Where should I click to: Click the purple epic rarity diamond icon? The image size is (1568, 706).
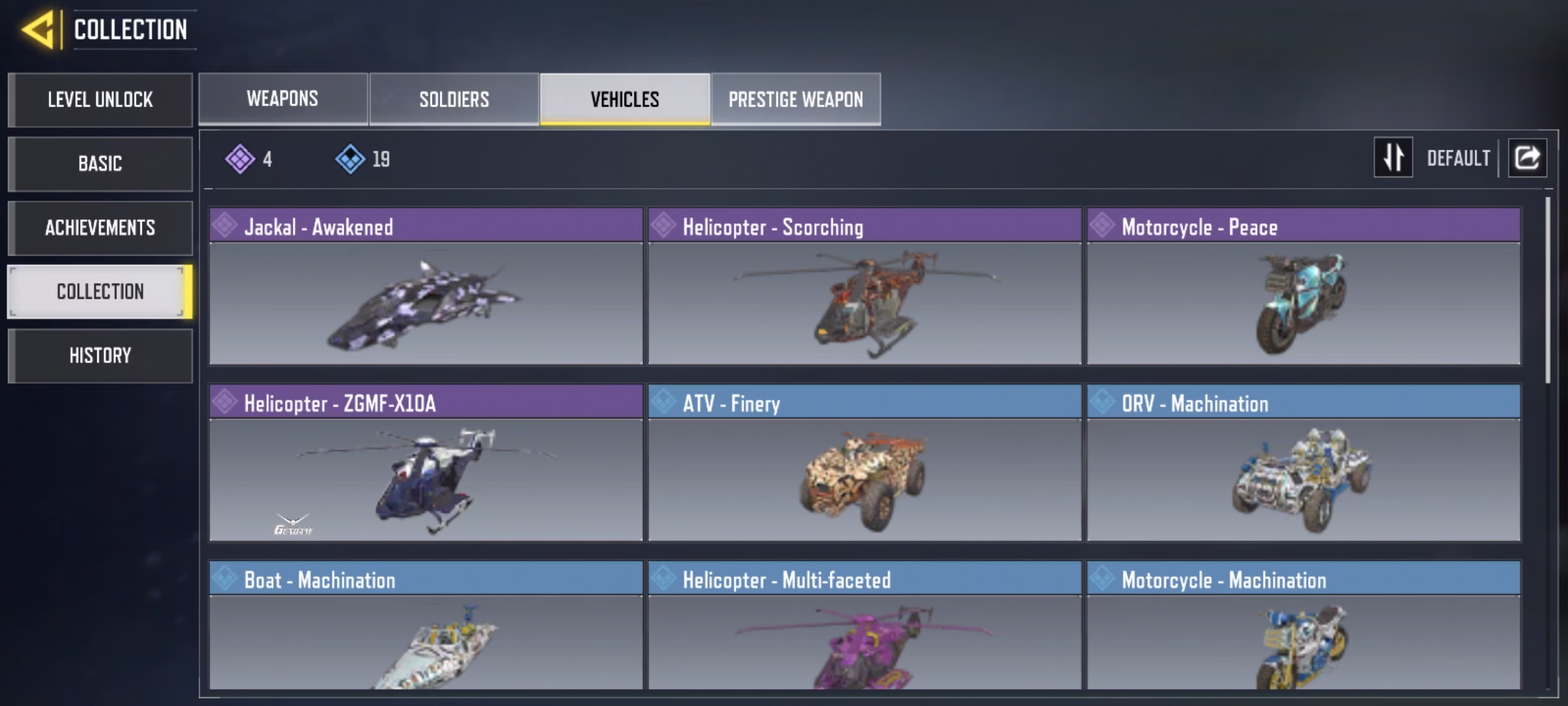pyautogui.click(x=240, y=159)
